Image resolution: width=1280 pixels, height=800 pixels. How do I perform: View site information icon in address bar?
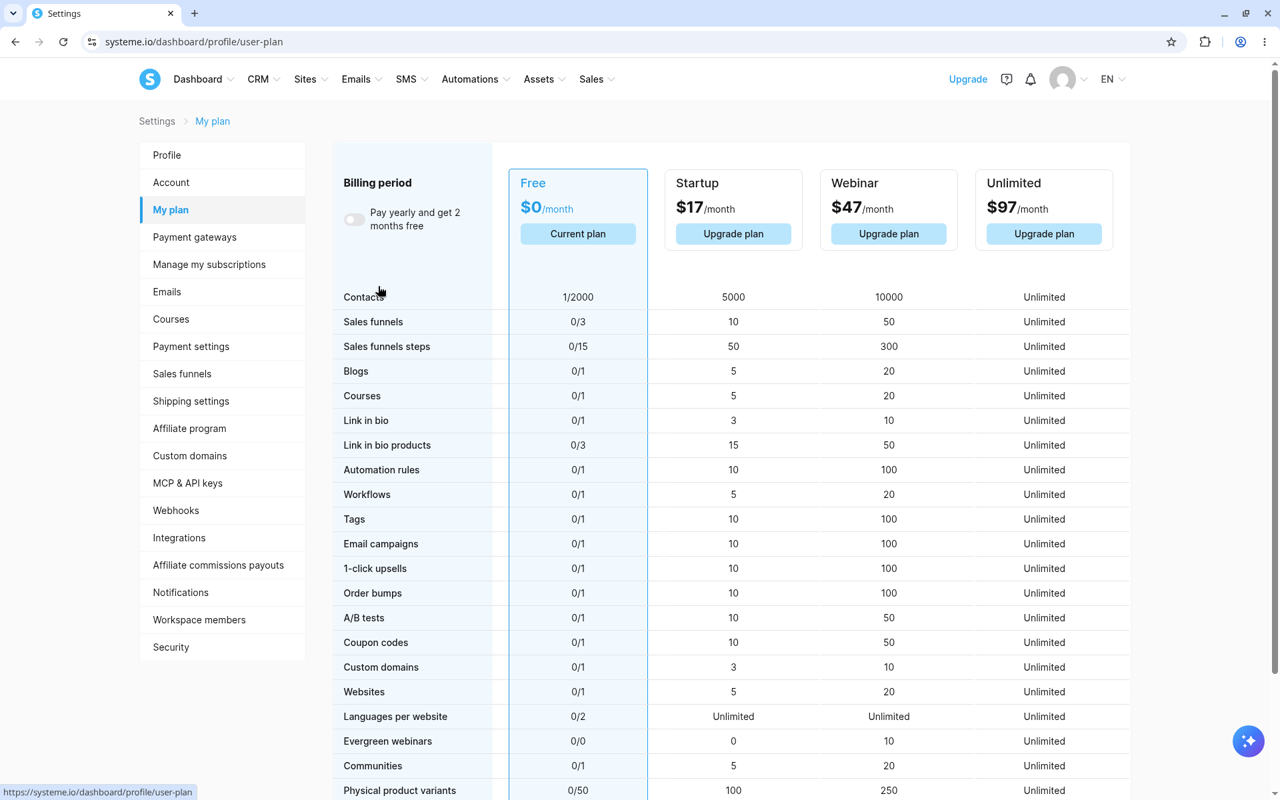coord(91,42)
